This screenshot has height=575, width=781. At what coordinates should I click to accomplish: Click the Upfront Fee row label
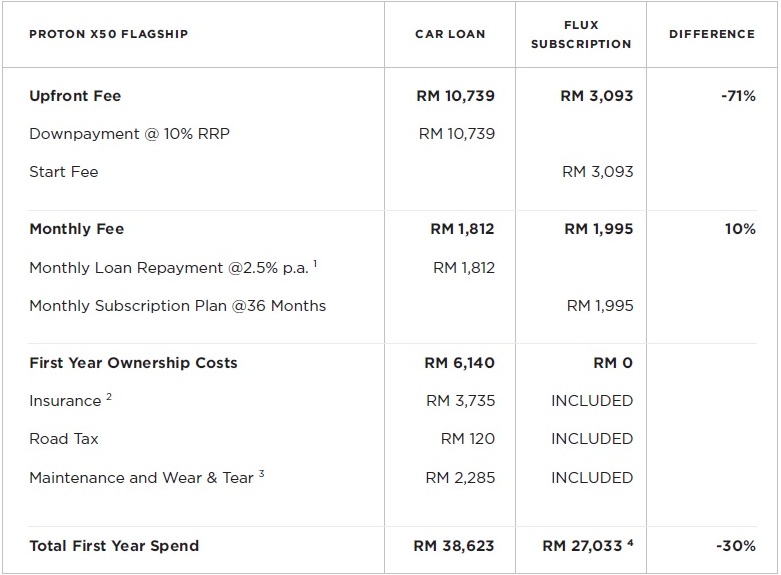tap(75, 96)
